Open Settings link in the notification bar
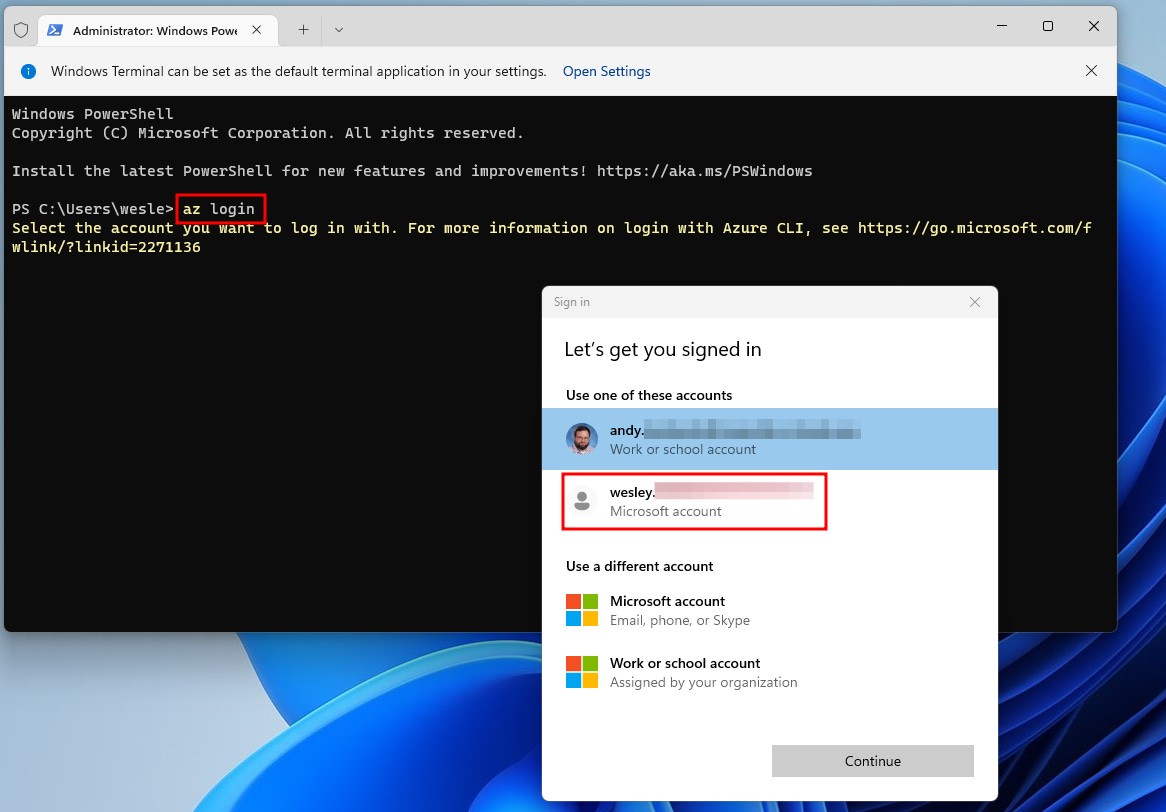 point(606,71)
